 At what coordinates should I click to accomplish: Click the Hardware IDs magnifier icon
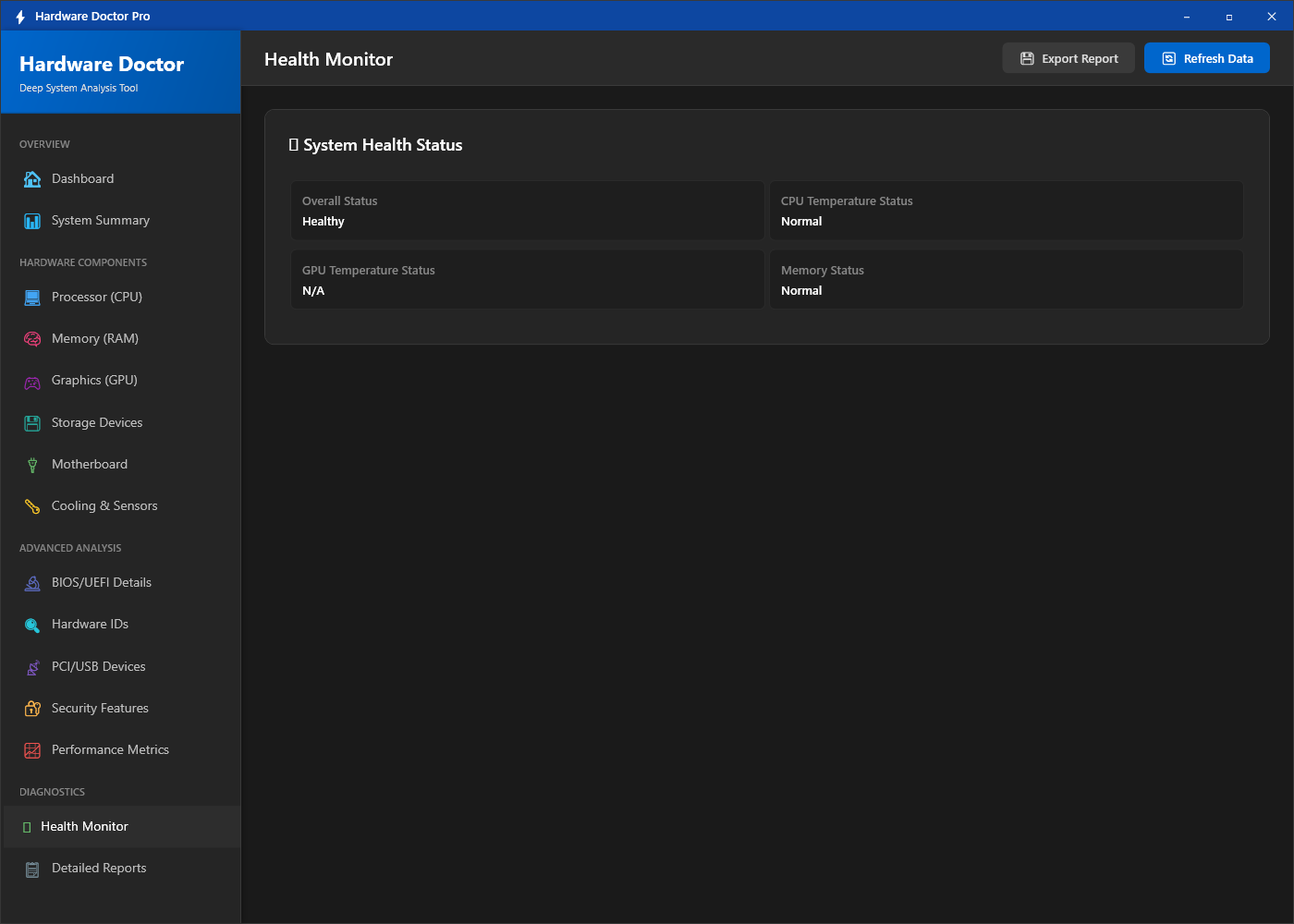tap(32, 625)
